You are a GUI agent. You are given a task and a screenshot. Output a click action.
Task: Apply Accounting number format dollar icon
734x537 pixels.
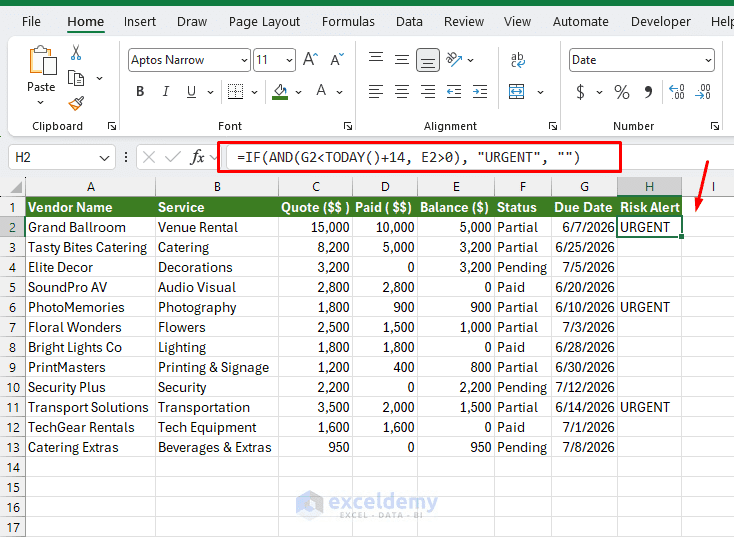click(x=580, y=92)
